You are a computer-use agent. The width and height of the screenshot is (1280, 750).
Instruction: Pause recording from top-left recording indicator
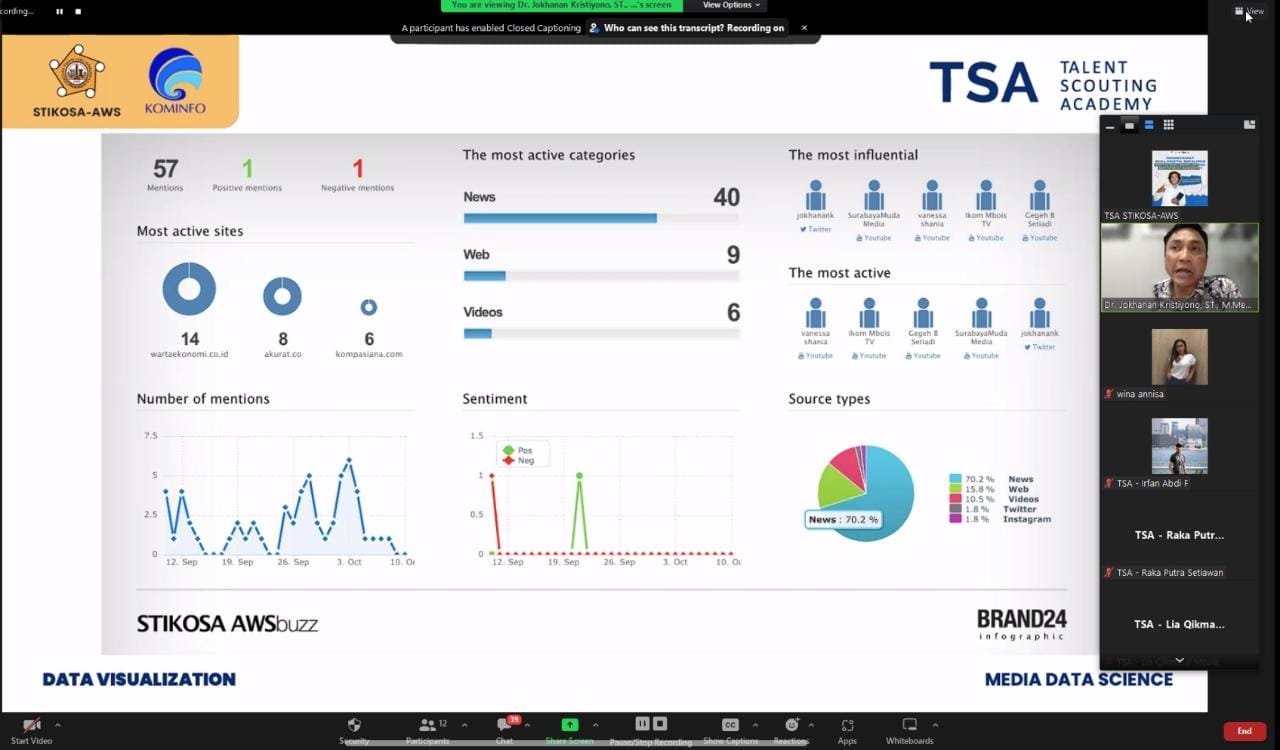[x=59, y=11]
